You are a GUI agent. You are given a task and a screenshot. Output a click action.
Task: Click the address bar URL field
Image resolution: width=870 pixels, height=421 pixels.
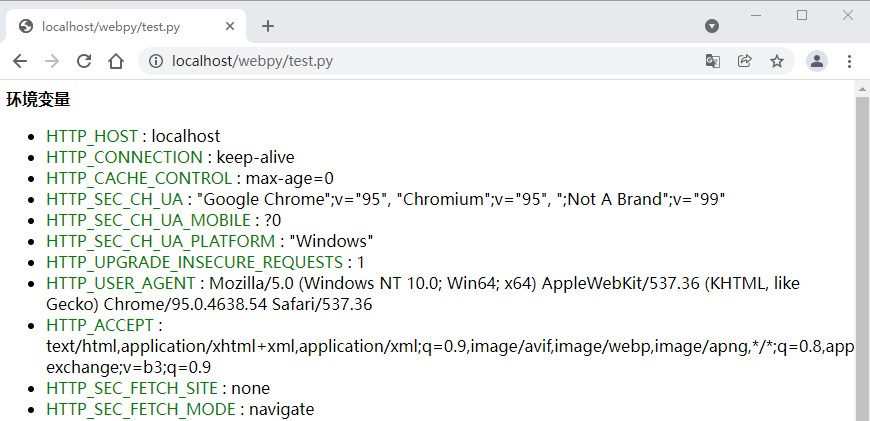coord(420,61)
